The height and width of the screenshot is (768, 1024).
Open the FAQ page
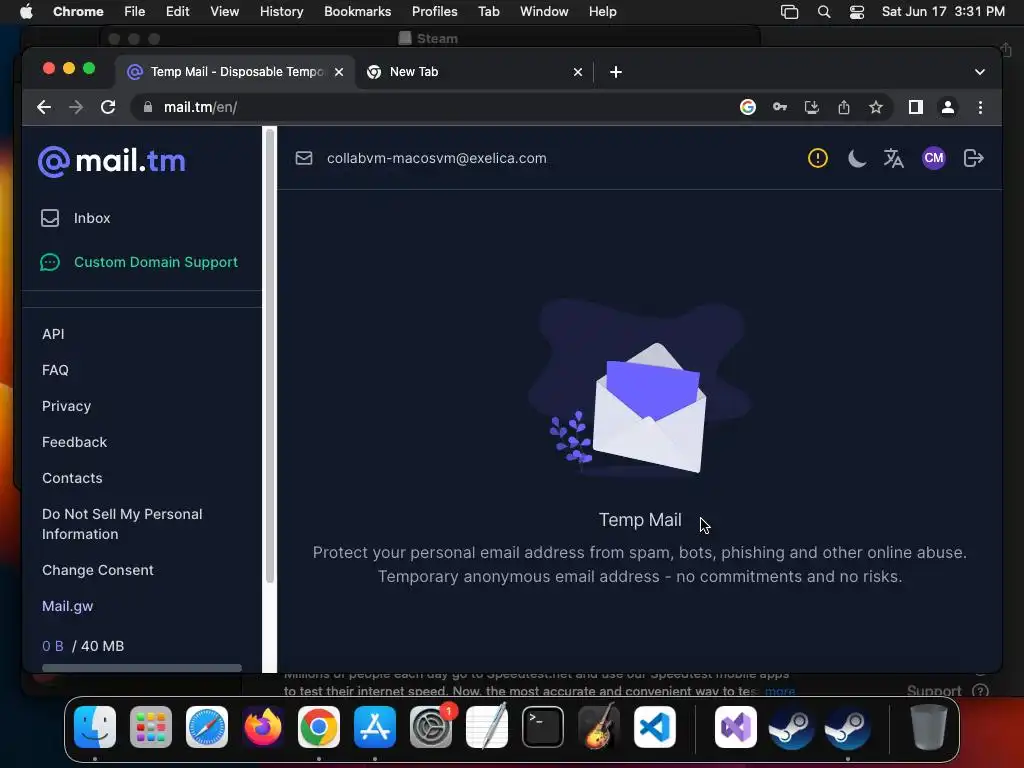[x=56, y=370]
